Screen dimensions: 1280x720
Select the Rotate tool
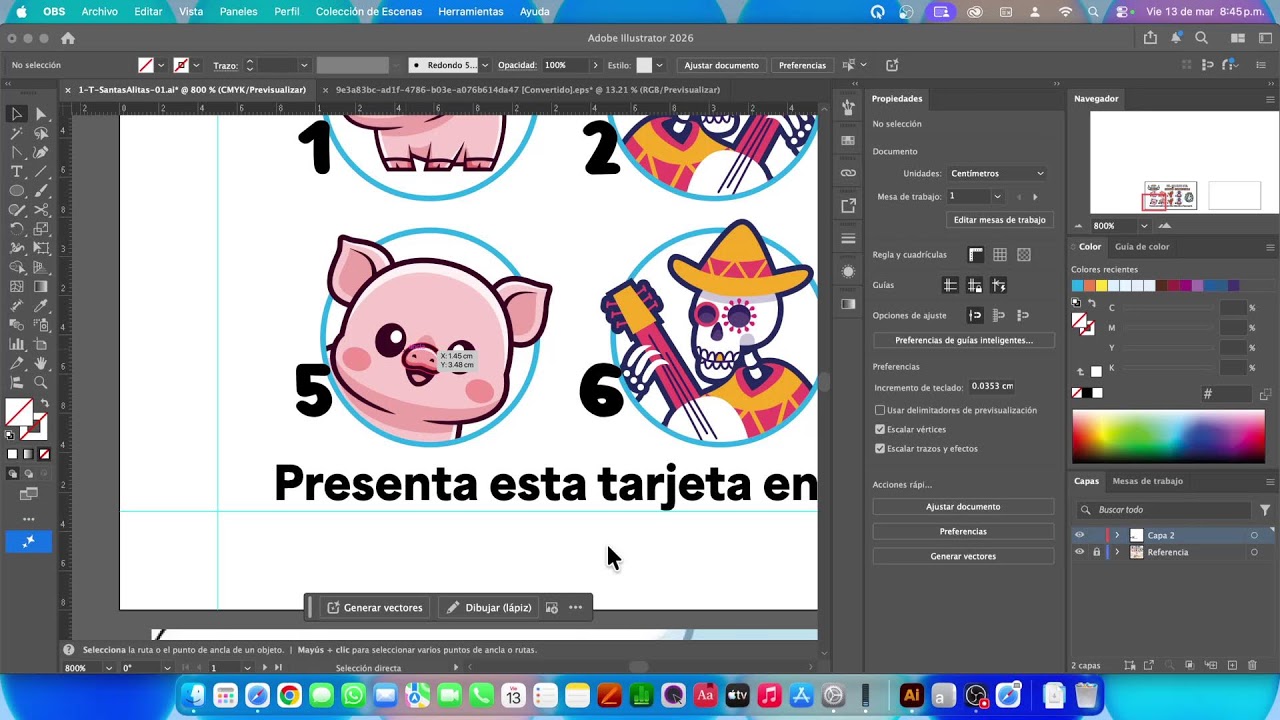(x=17, y=229)
